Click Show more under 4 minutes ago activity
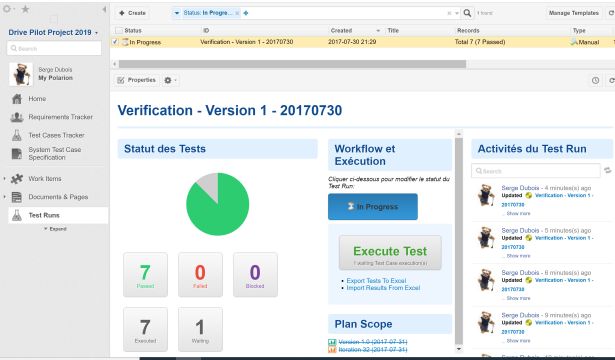Screen dimensions: 615x360 [518, 214]
